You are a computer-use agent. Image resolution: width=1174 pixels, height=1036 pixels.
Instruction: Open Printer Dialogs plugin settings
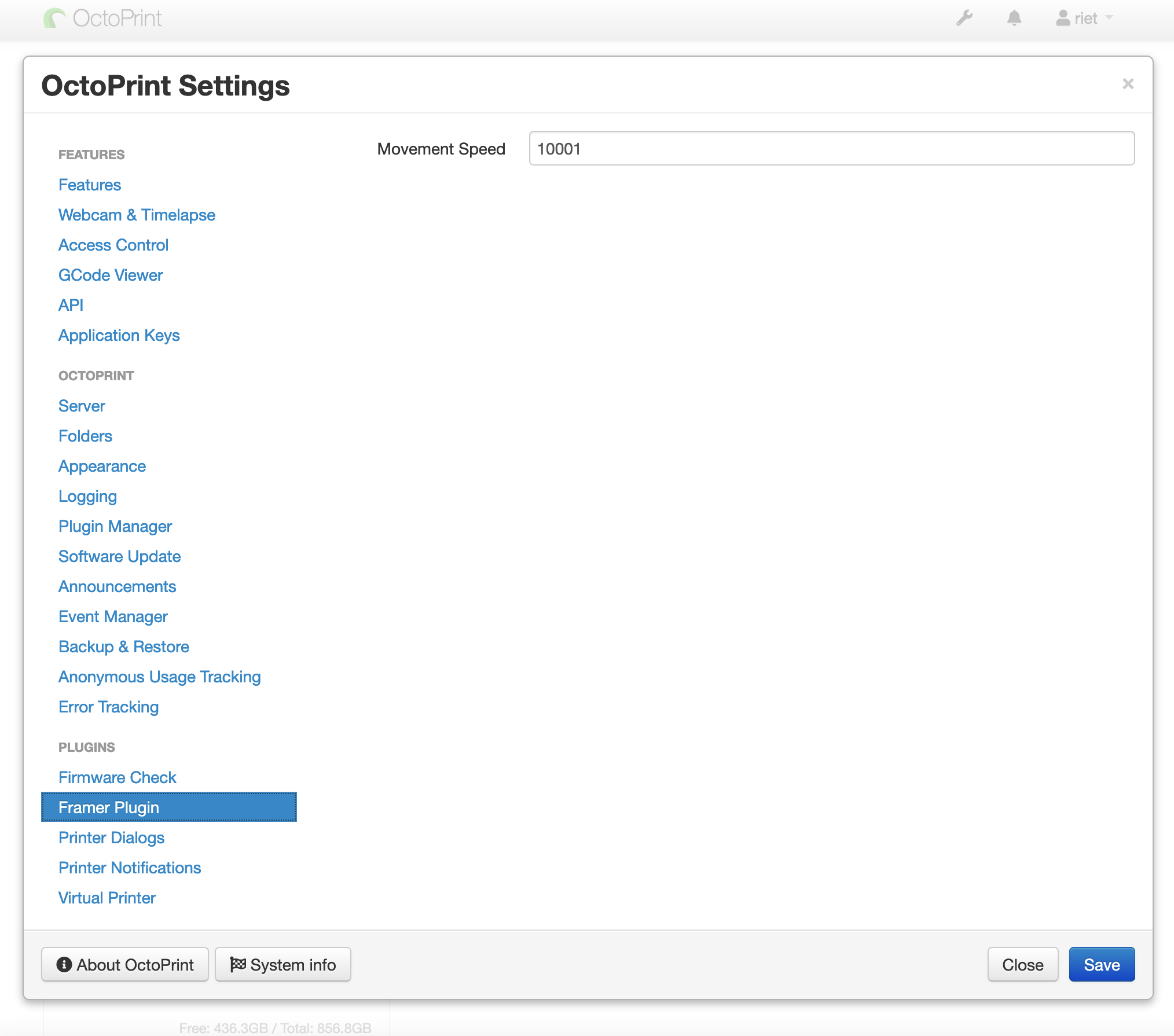click(x=111, y=837)
